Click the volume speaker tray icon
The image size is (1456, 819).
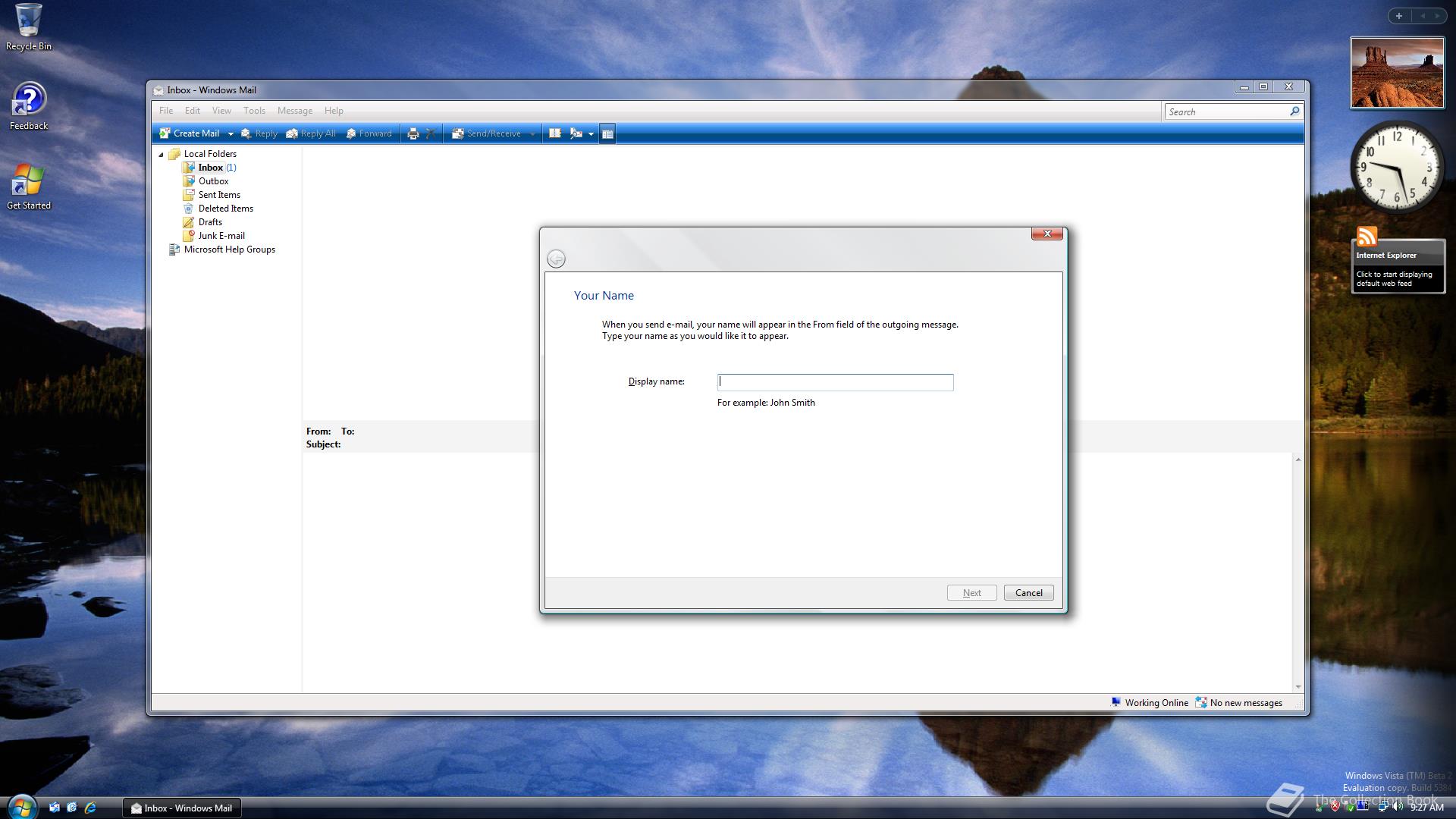[1397, 808]
